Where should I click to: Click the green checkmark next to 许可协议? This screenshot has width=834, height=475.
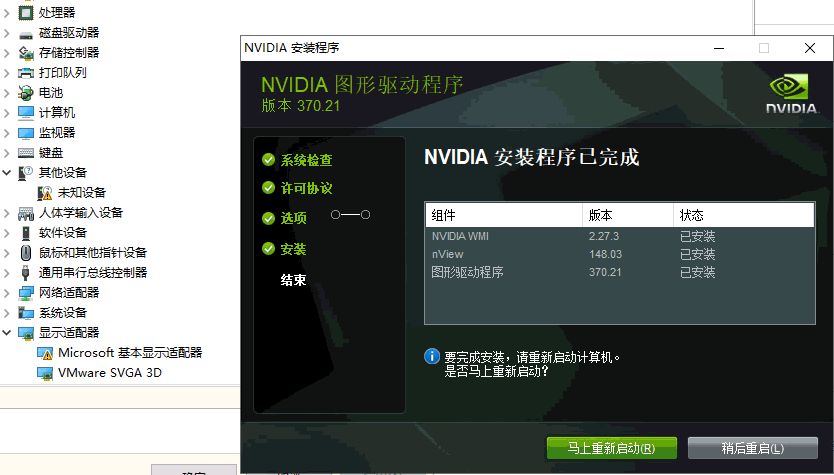point(269,187)
